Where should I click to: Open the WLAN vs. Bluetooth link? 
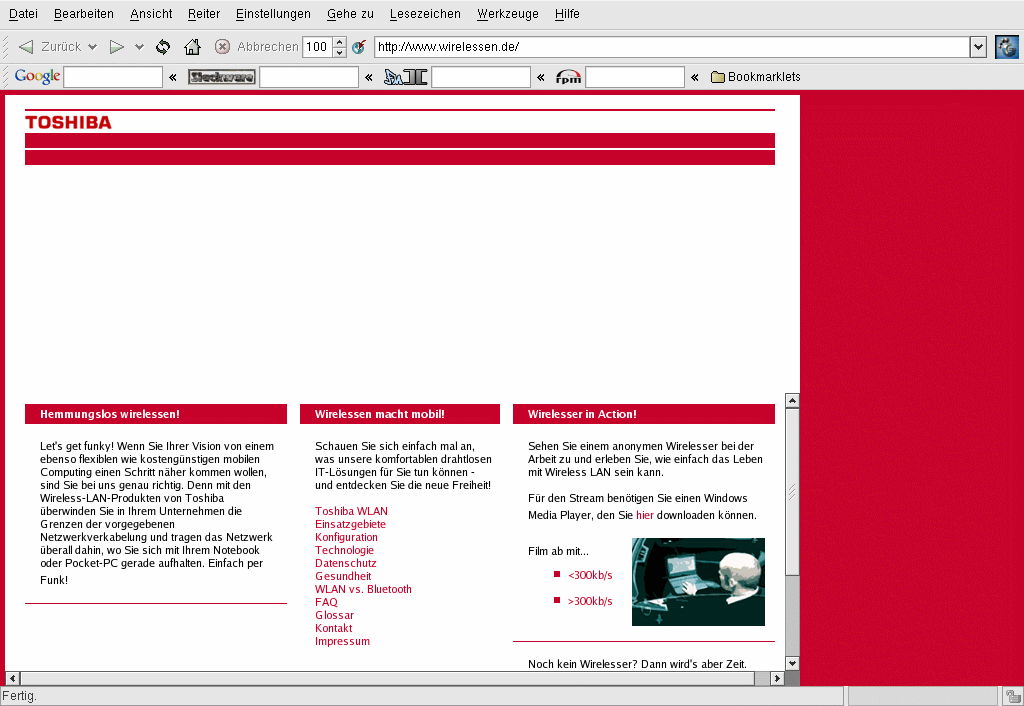point(363,590)
